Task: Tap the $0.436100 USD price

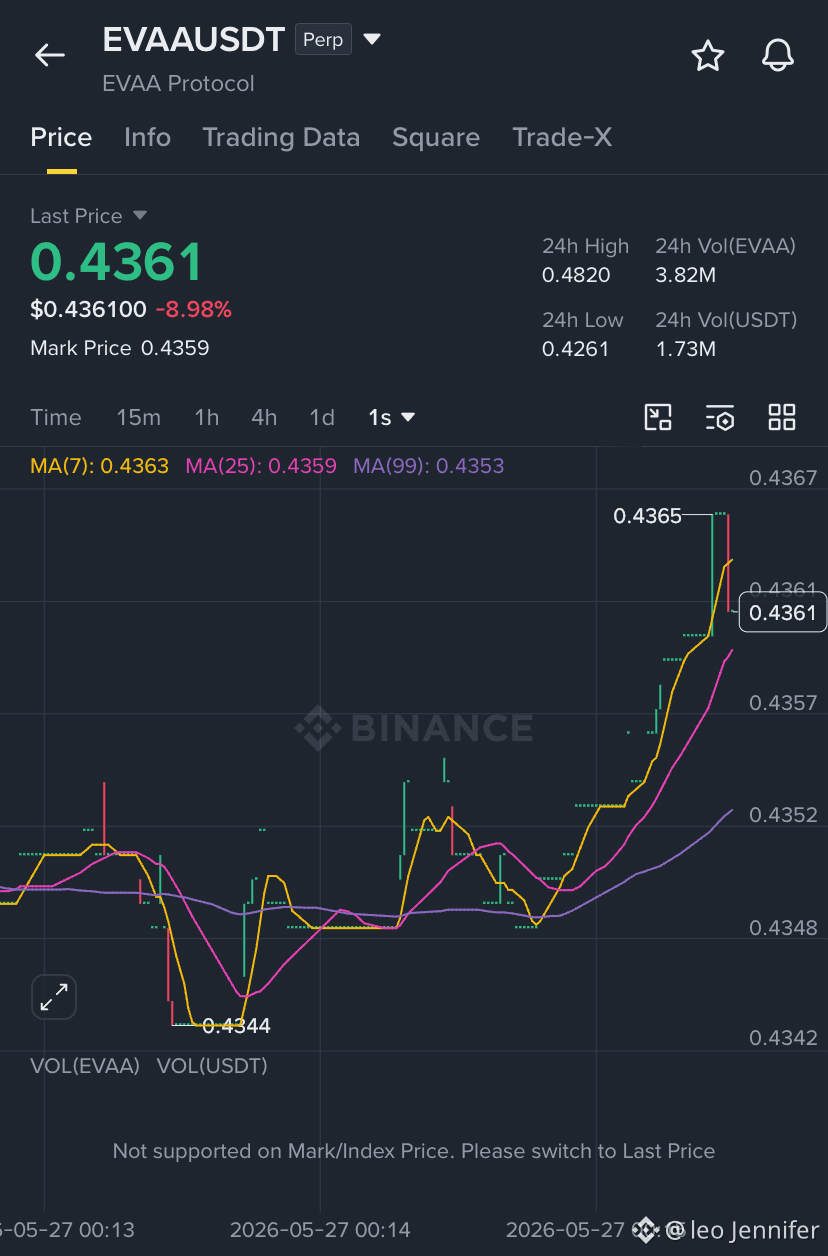Action: tap(88, 310)
